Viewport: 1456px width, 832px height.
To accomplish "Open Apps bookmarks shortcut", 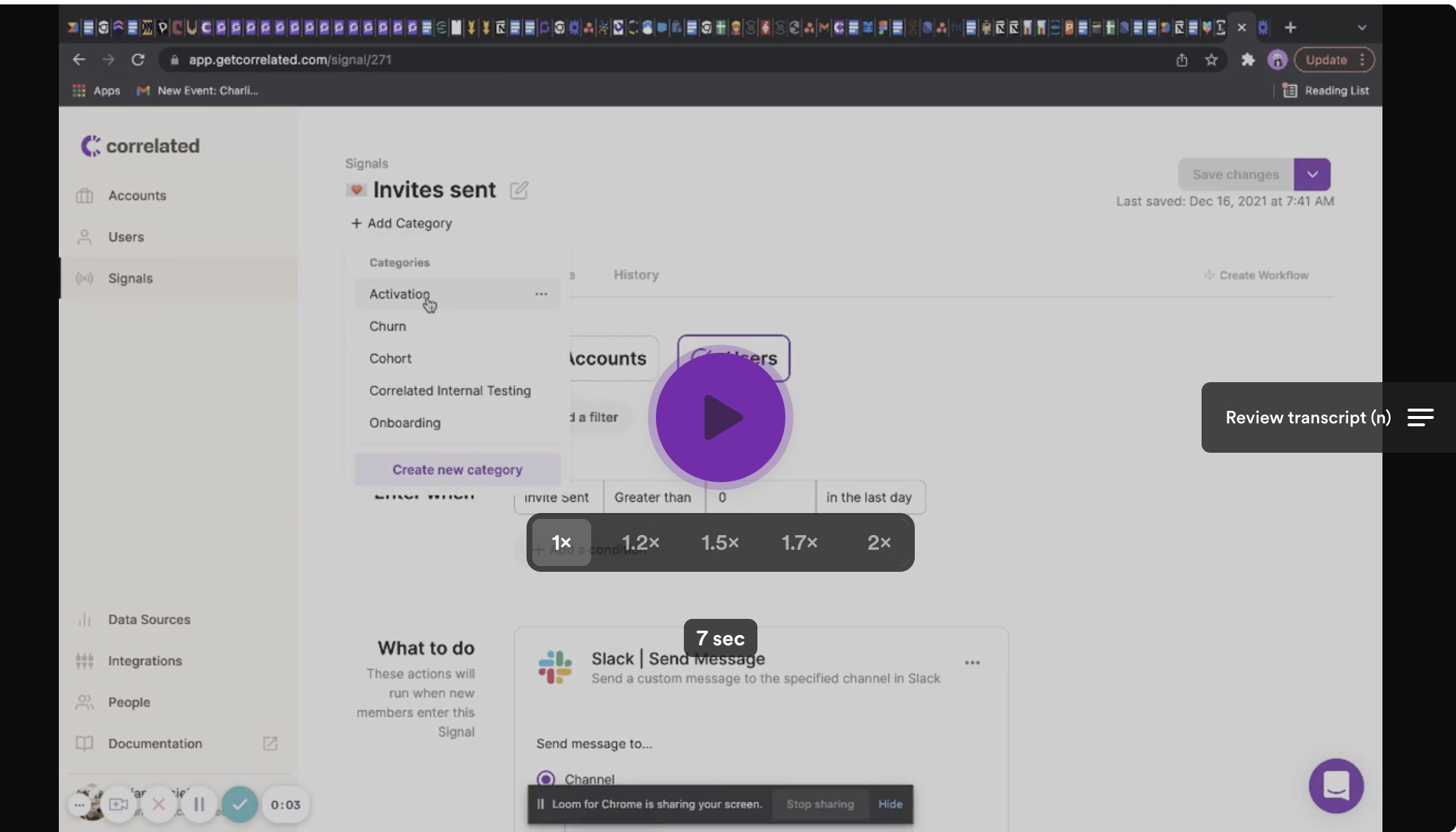I will coord(96,90).
